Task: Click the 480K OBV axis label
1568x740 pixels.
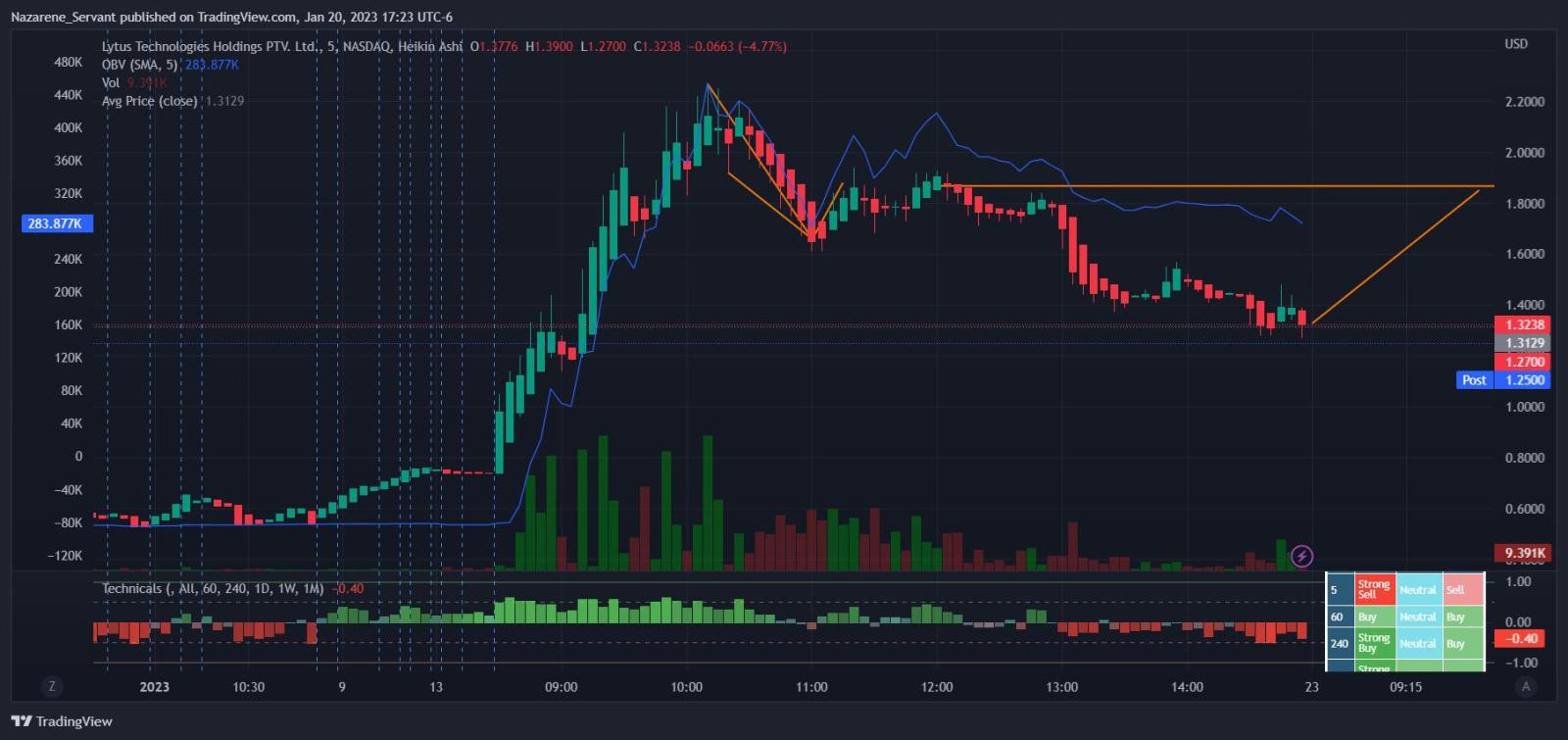Action: click(68, 62)
